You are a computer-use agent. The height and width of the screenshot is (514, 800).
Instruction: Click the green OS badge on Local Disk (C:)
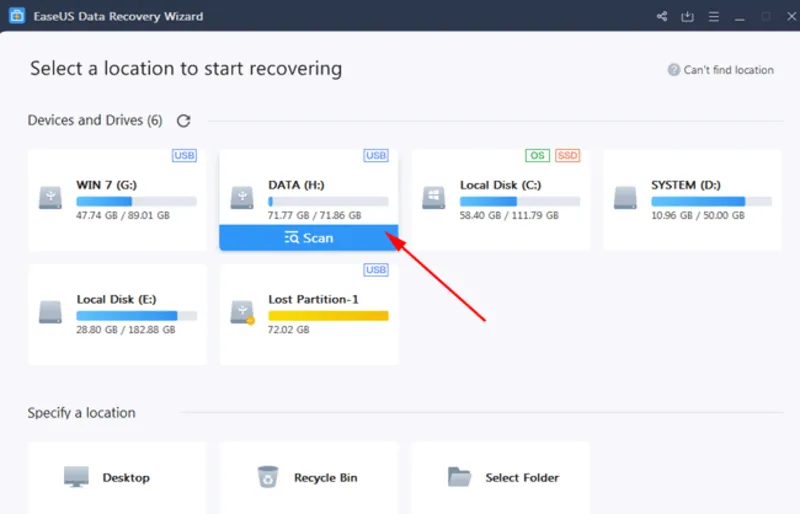point(537,155)
